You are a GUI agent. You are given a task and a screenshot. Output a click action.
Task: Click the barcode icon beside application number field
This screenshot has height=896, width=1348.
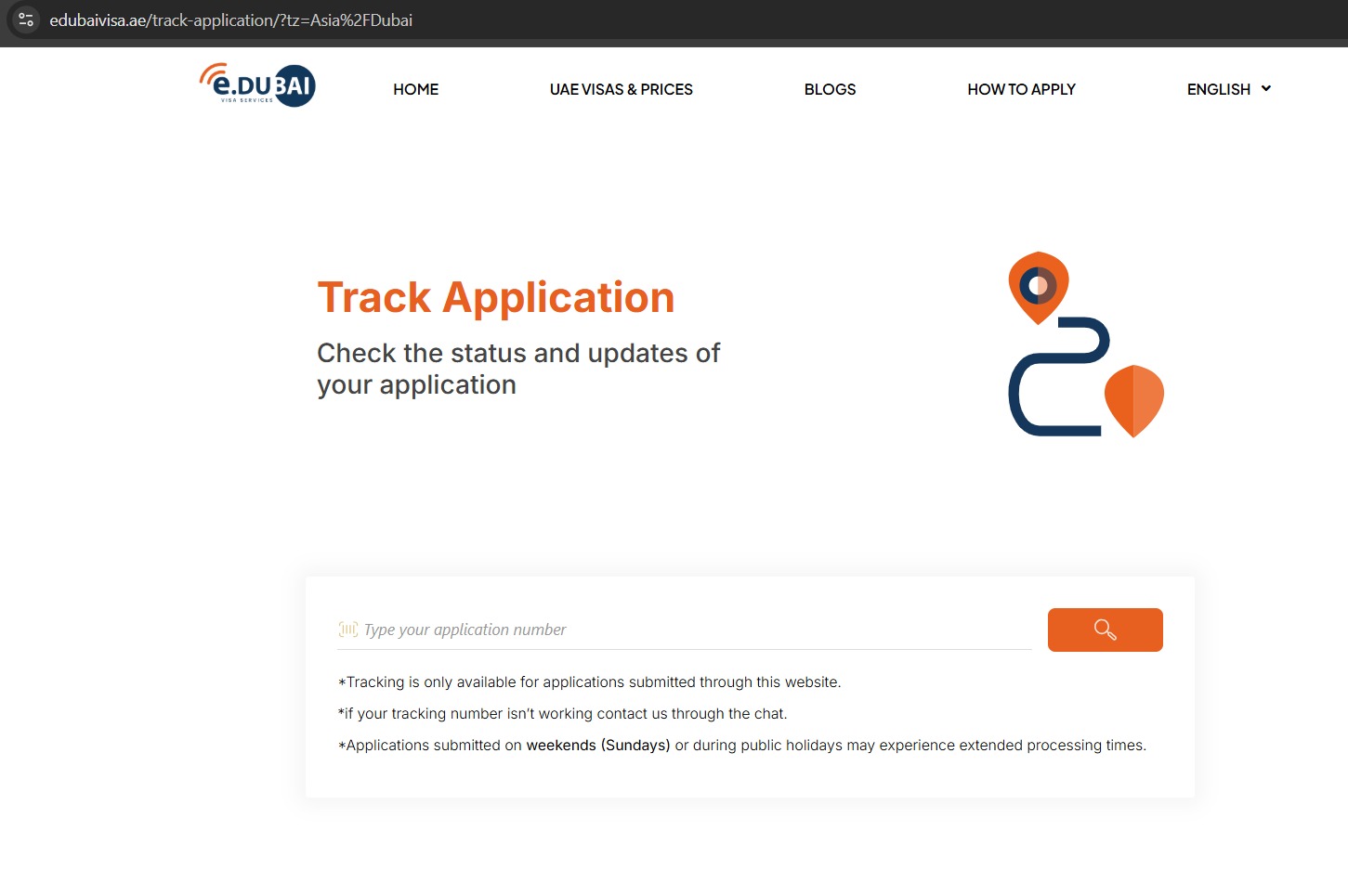pos(347,630)
